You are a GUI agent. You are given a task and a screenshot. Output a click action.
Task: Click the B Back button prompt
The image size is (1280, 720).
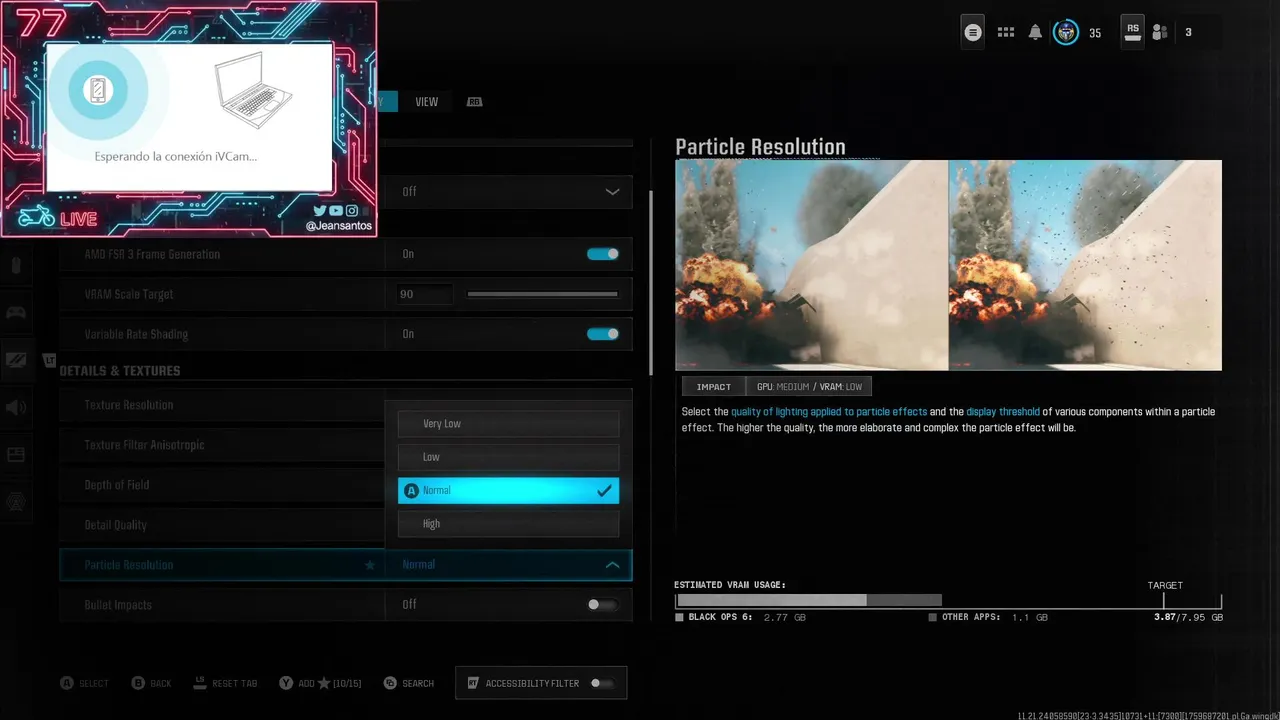tap(151, 683)
